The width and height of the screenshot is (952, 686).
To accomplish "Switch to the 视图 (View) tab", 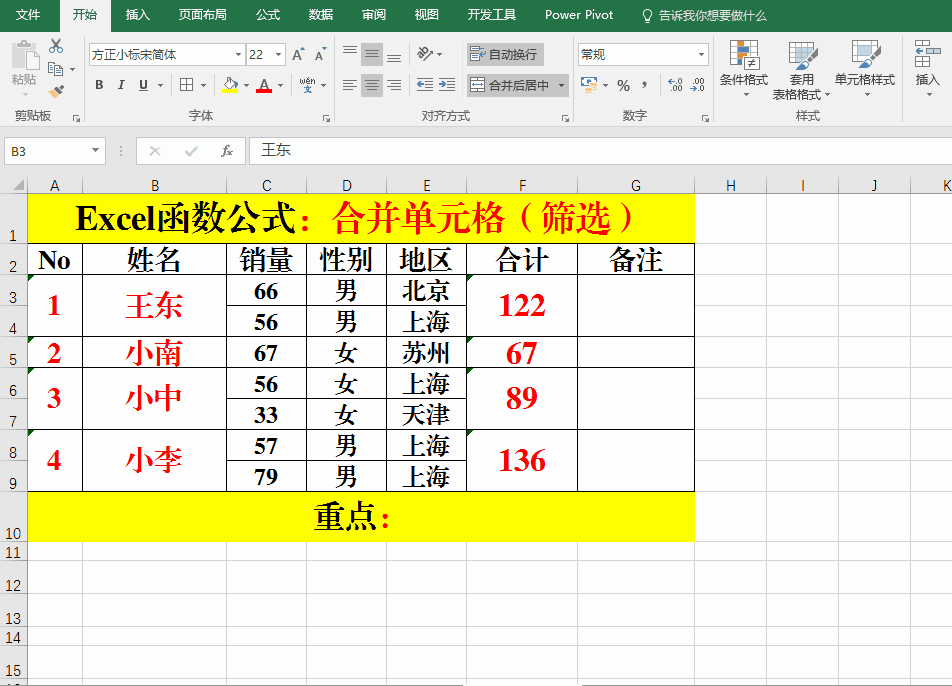I will click(426, 15).
